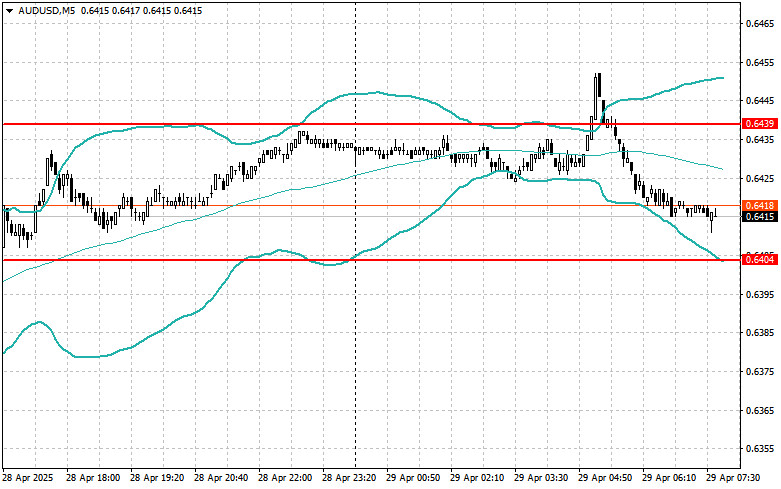781x489 pixels.
Task: Click the 0.6425 price scale value
Action: [760, 178]
